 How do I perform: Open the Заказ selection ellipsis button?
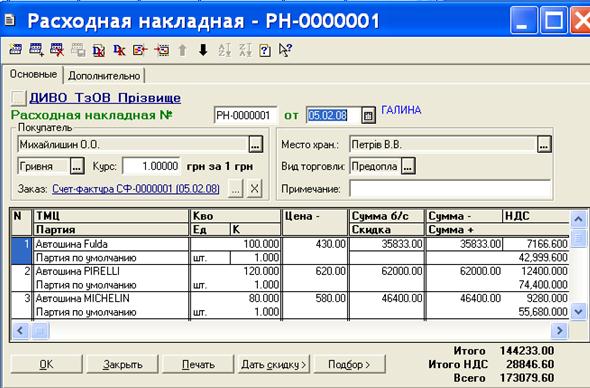[x=236, y=189]
